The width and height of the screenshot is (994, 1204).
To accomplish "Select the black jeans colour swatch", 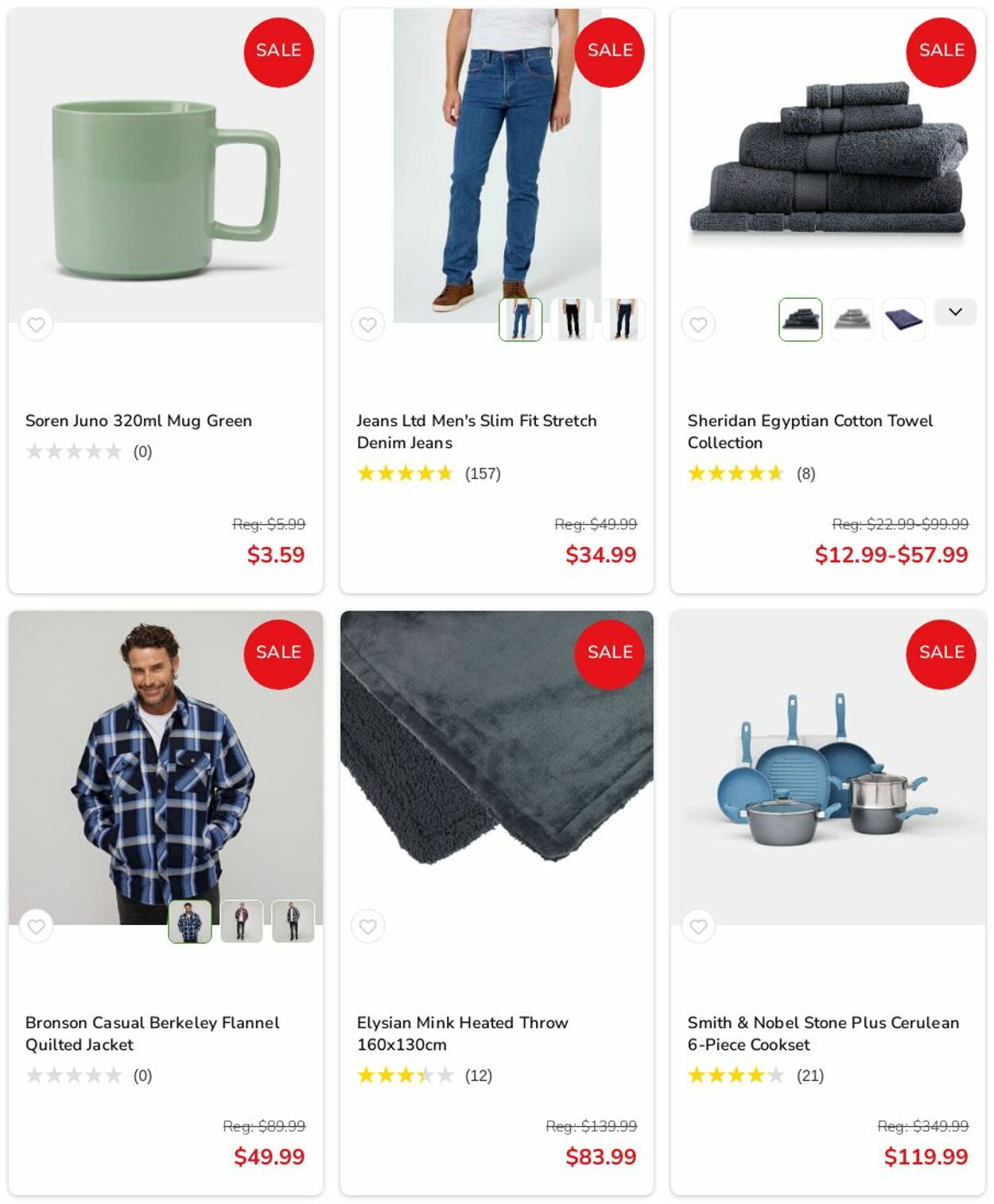I will click(572, 320).
